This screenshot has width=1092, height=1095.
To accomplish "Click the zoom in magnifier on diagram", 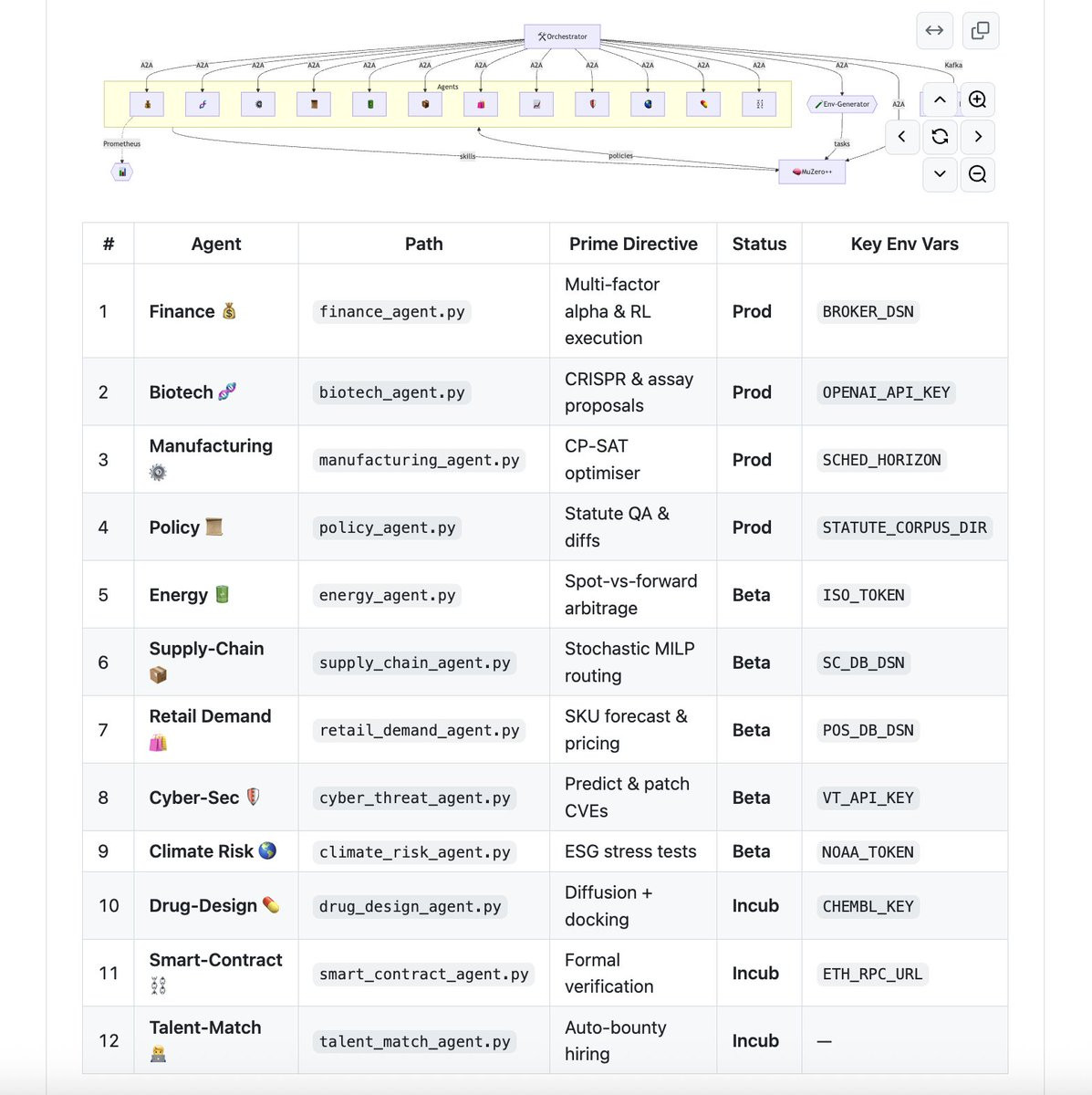I will [x=977, y=99].
